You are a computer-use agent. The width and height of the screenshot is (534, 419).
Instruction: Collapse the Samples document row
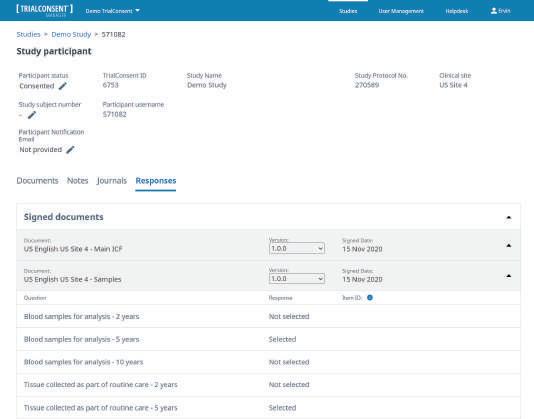(x=508, y=276)
